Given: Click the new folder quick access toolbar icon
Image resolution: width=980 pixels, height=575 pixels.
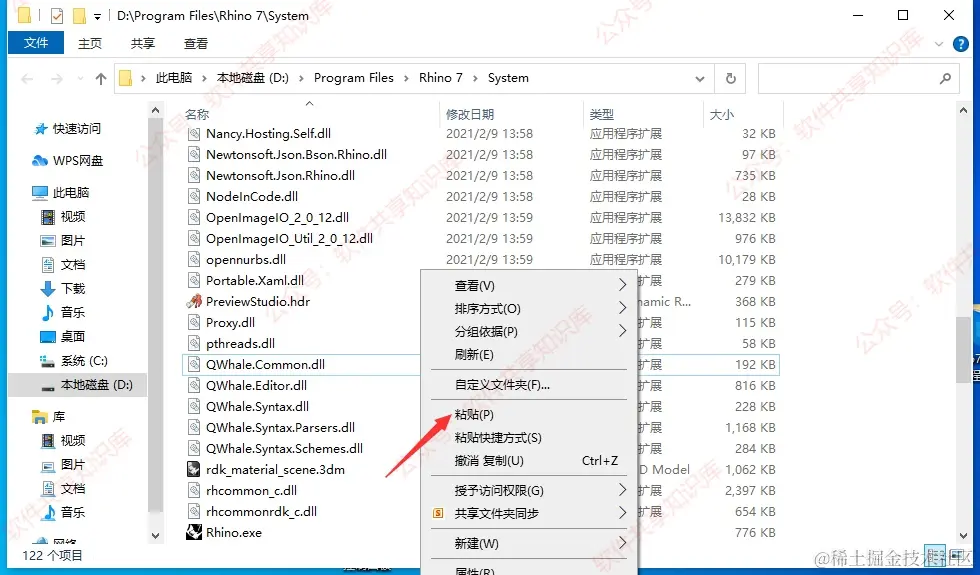Looking at the screenshot, I should [79, 16].
